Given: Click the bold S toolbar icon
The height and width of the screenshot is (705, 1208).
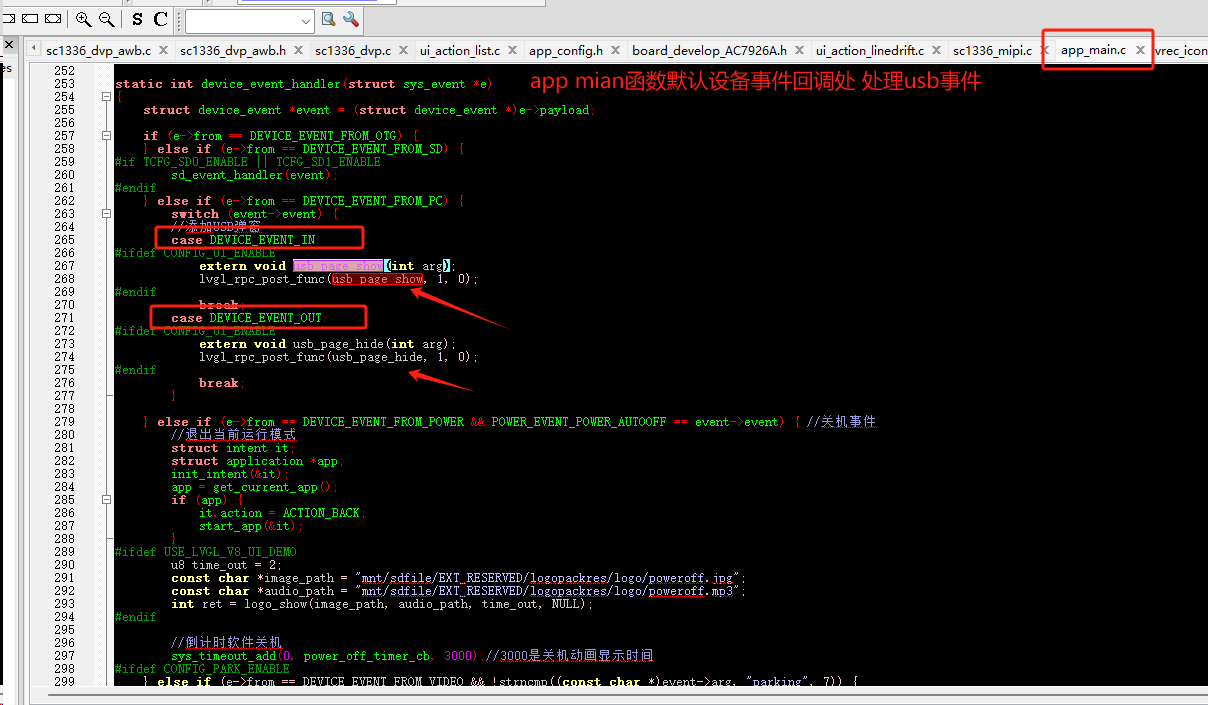Looking at the screenshot, I should pyautogui.click(x=137, y=19).
